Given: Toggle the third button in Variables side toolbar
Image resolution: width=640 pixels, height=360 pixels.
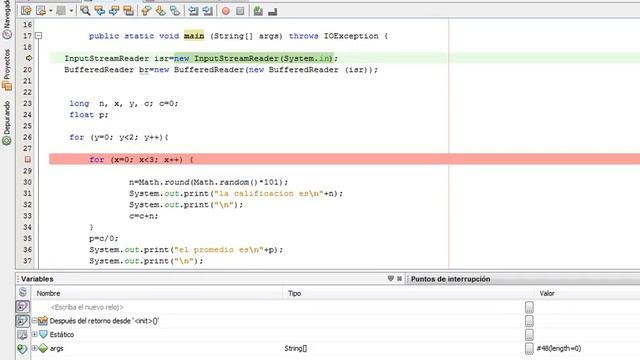Looking at the screenshot, I should (23, 320).
